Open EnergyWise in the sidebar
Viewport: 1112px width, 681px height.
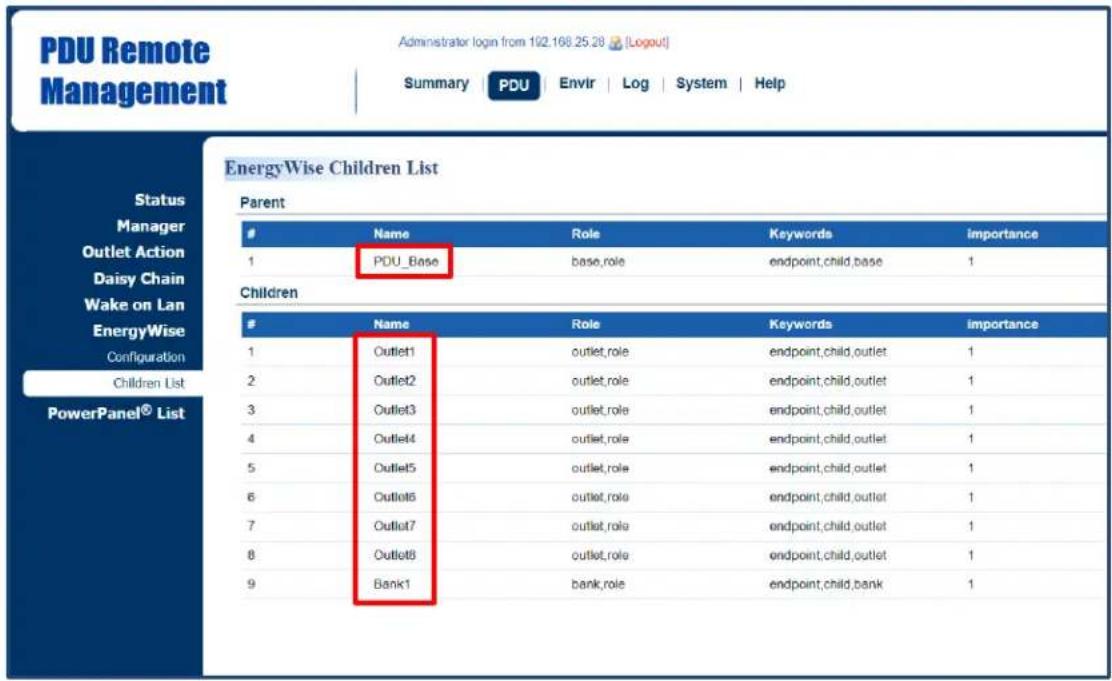(x=138, y=331)
